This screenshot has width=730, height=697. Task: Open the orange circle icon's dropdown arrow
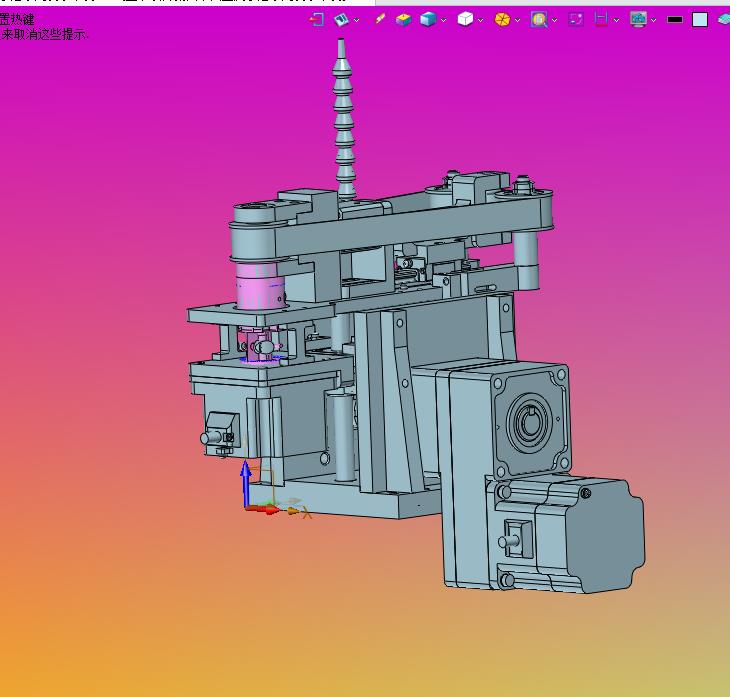click(x=517, y=20)
